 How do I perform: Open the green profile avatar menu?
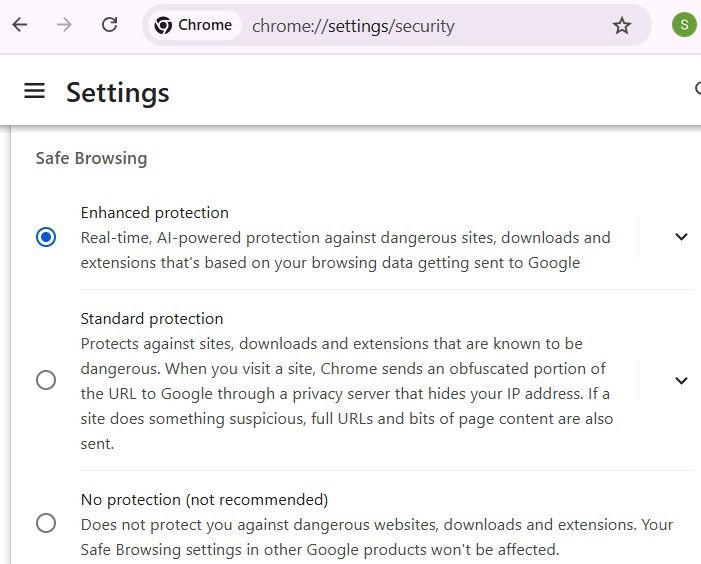[x=684, y=25]
